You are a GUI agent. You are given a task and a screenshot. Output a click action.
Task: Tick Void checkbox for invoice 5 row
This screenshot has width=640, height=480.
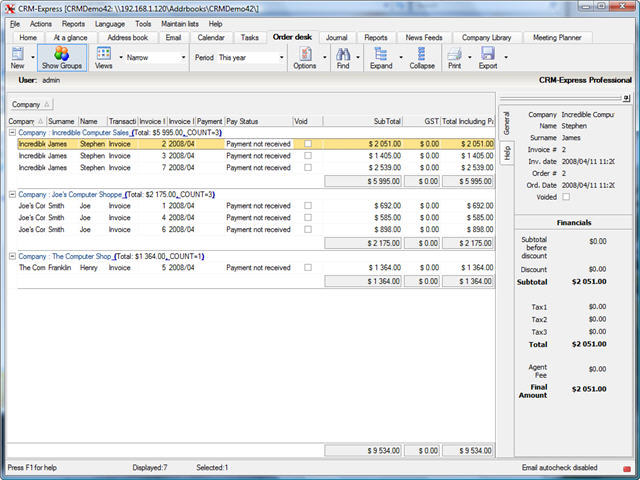308,268
